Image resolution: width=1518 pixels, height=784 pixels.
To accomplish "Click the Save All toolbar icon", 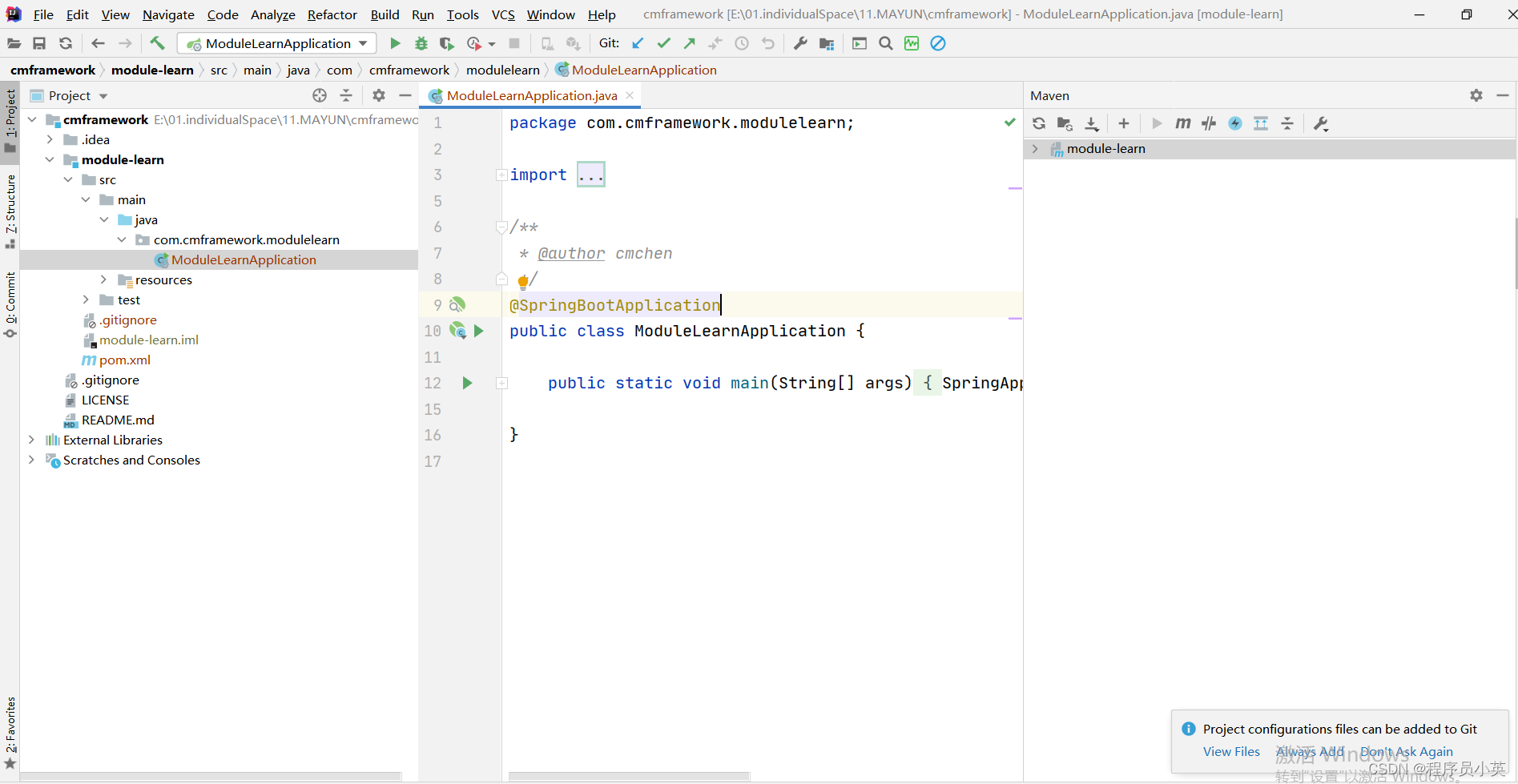I will (x=39, y=43).
